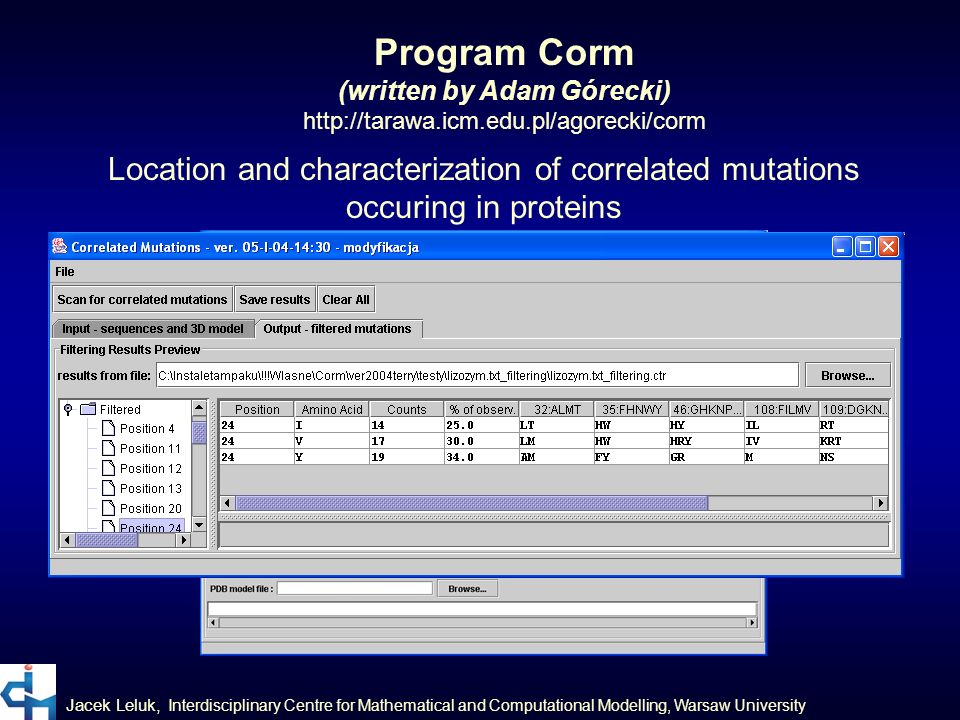Viewport: 960px width, 720px height.
Task: Click the tree horizontal scrollbar thumb
Action: pos(107,540)
